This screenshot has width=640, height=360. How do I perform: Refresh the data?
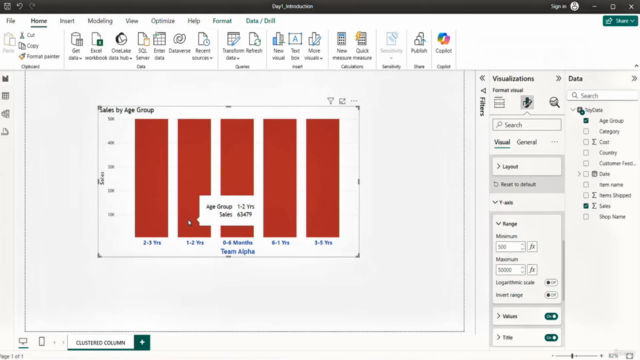[254, 43]
